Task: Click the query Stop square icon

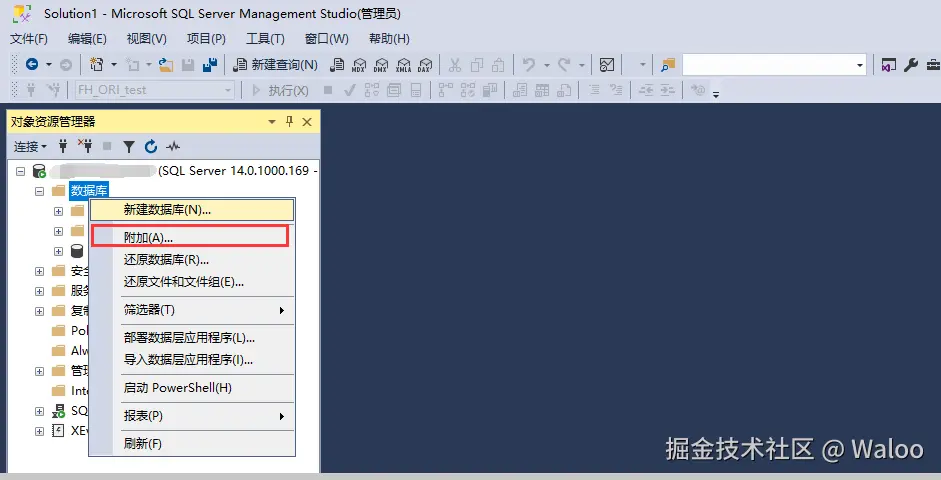Action: [328, 90]
